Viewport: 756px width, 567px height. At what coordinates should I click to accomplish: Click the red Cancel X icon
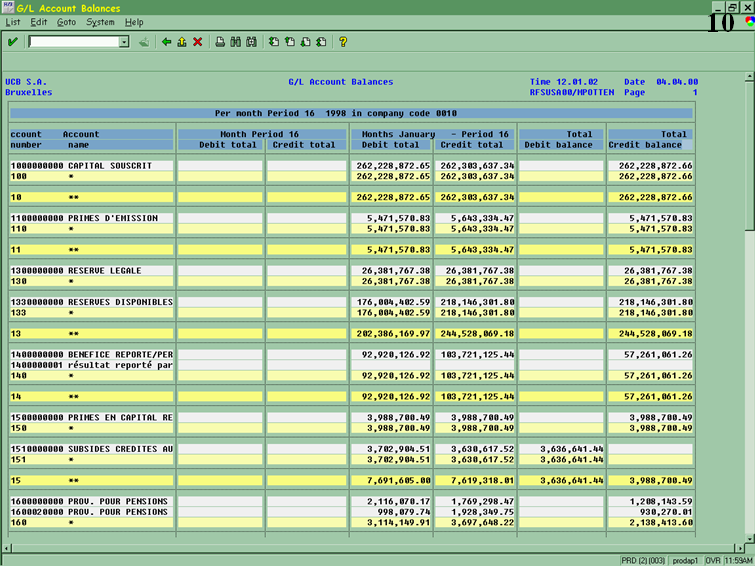point(197,42)
